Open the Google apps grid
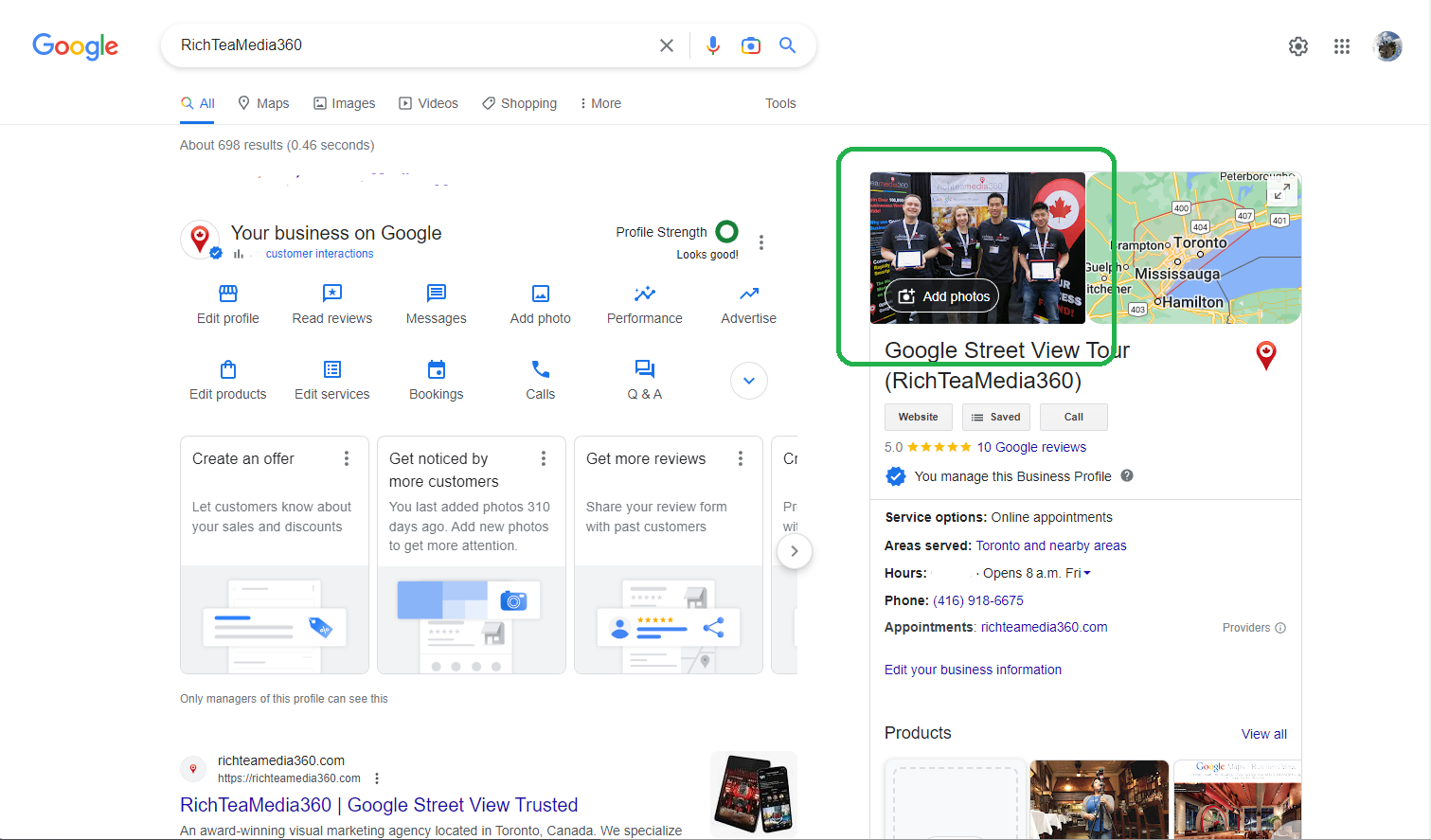Image resolution: width=1431 pixels, height=840 pixels. tap(1342, 46)
